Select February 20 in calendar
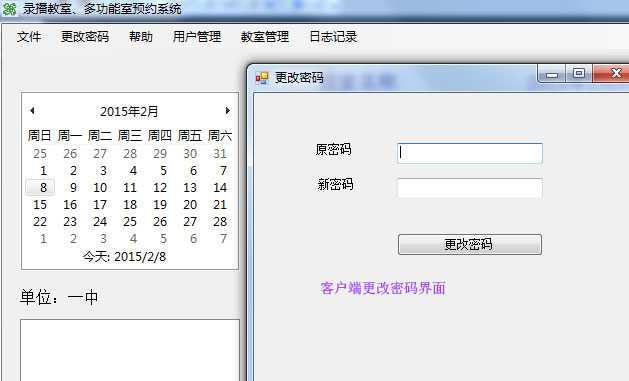Viewport: 629px width, 381px height. click(x=190, y=205)
